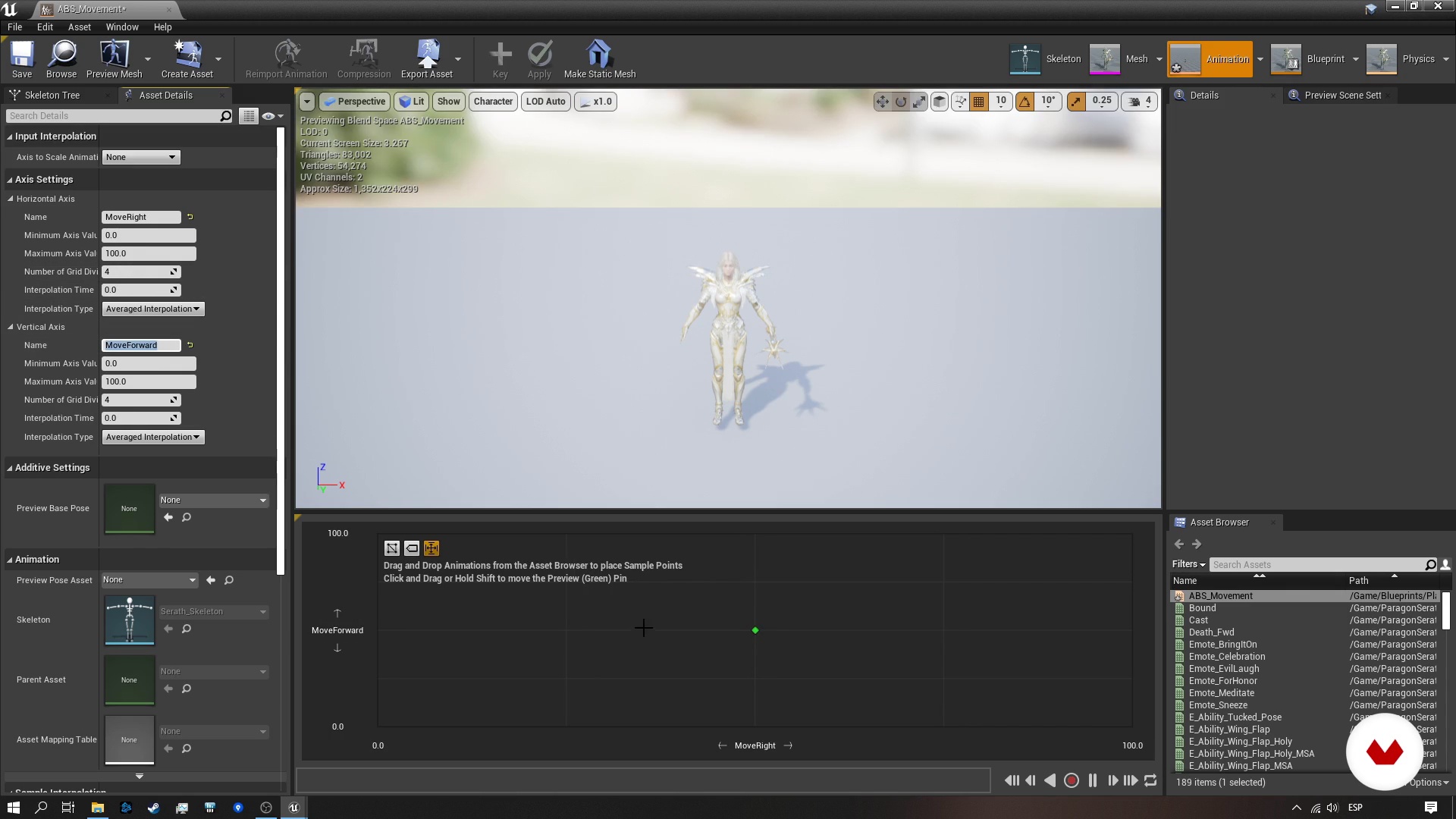This screenshot has height=819, width=1456.
Task: Click the LOD Auto button
Action: (545, 102)
